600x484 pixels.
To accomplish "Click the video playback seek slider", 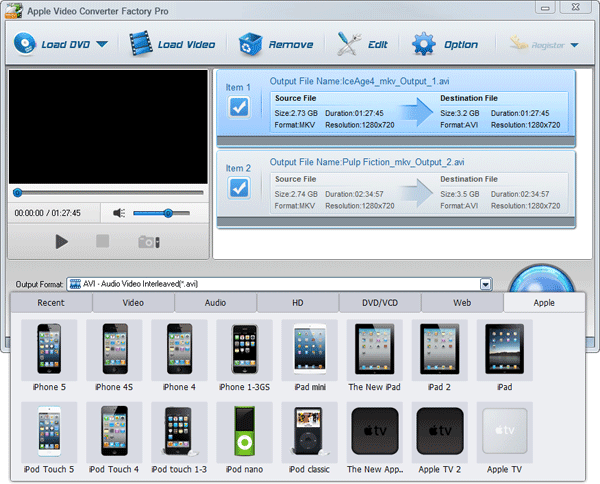I will [x=108, y=193].
